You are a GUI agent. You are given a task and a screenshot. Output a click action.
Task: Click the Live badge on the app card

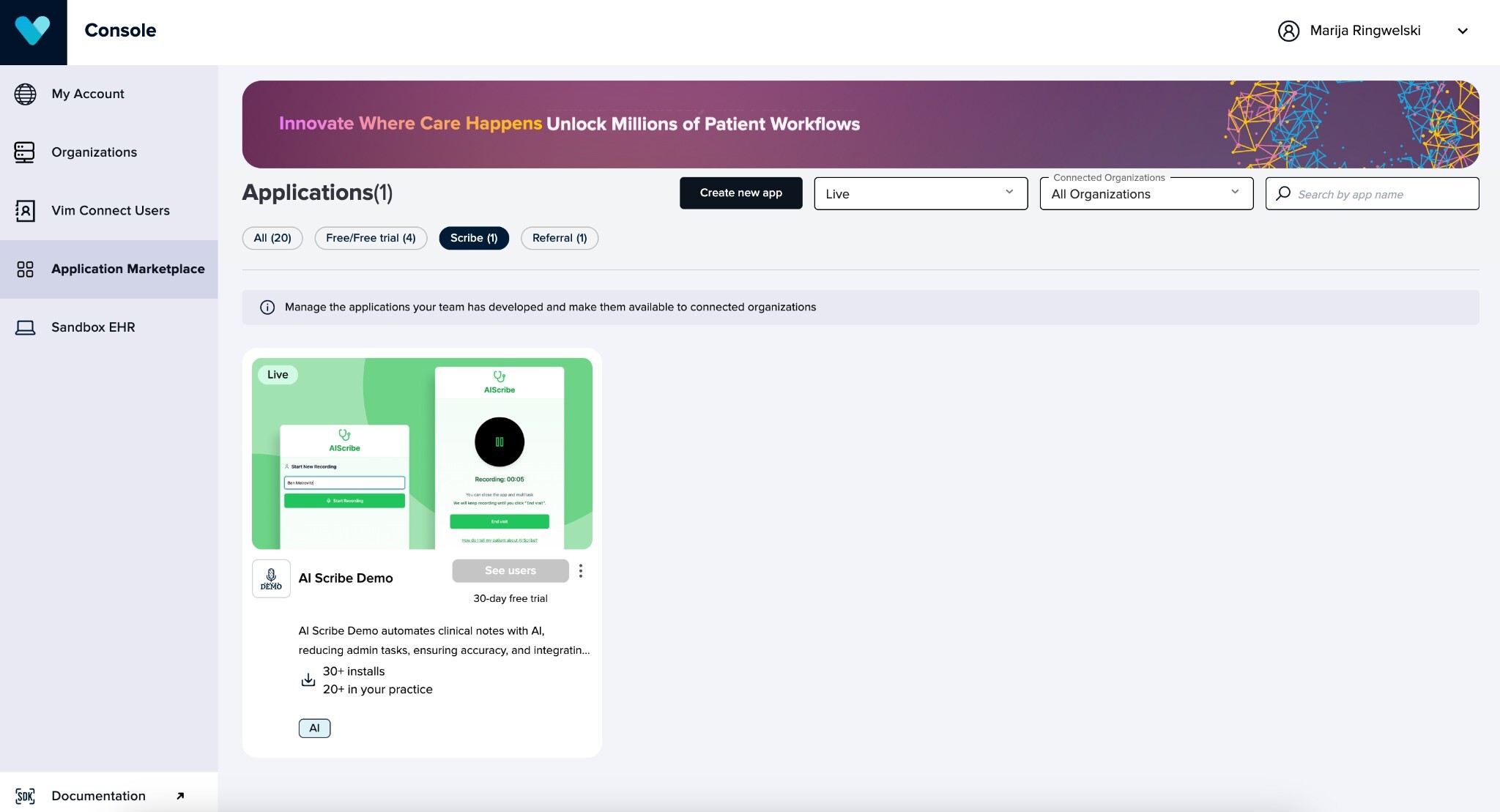pyautogui.click(x=278, y=375)
